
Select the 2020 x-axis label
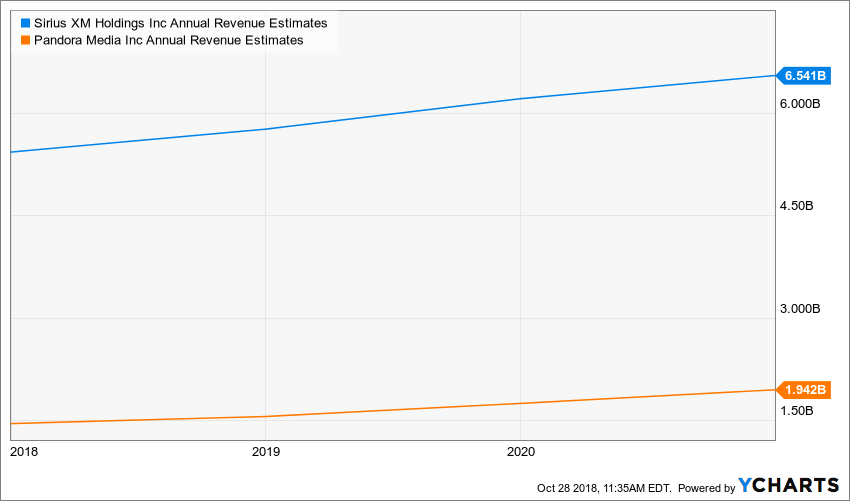click(x=521, y=451)
